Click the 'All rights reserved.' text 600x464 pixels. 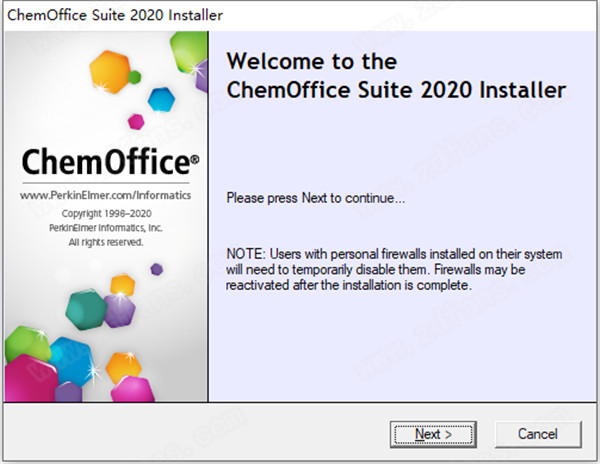pyautogui.click(x=105, y=242)
